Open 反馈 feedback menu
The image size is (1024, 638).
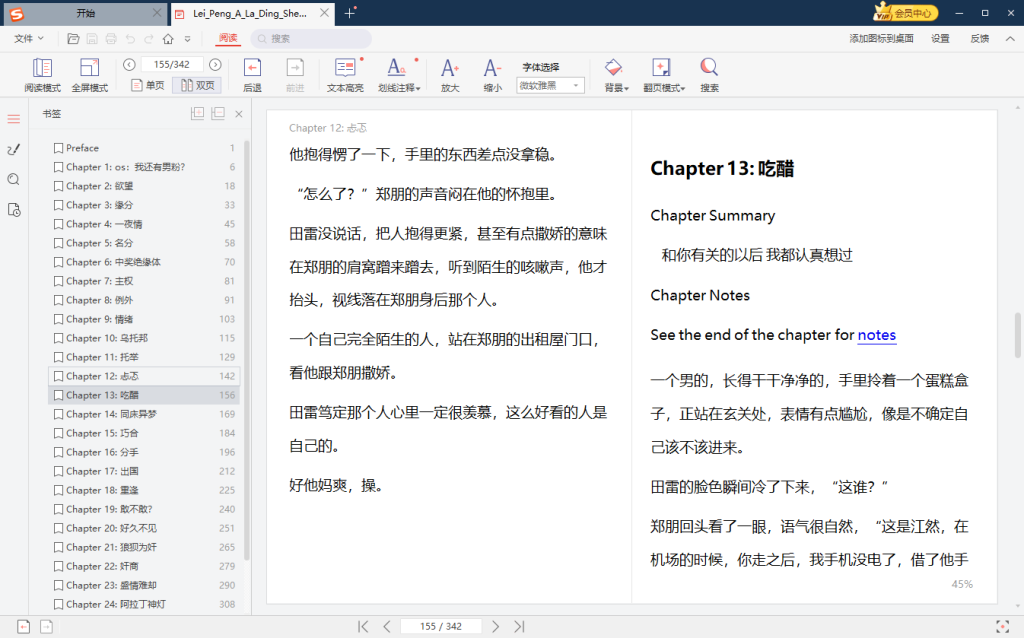[x=979, y=39]
